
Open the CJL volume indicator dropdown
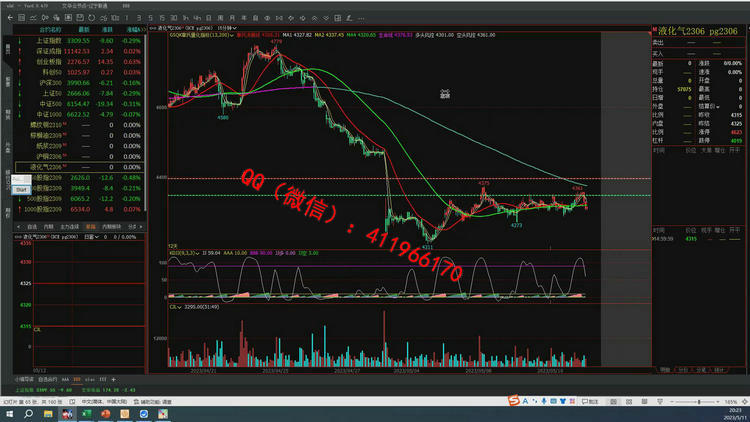pyautogui.click(x=179, y=307)
